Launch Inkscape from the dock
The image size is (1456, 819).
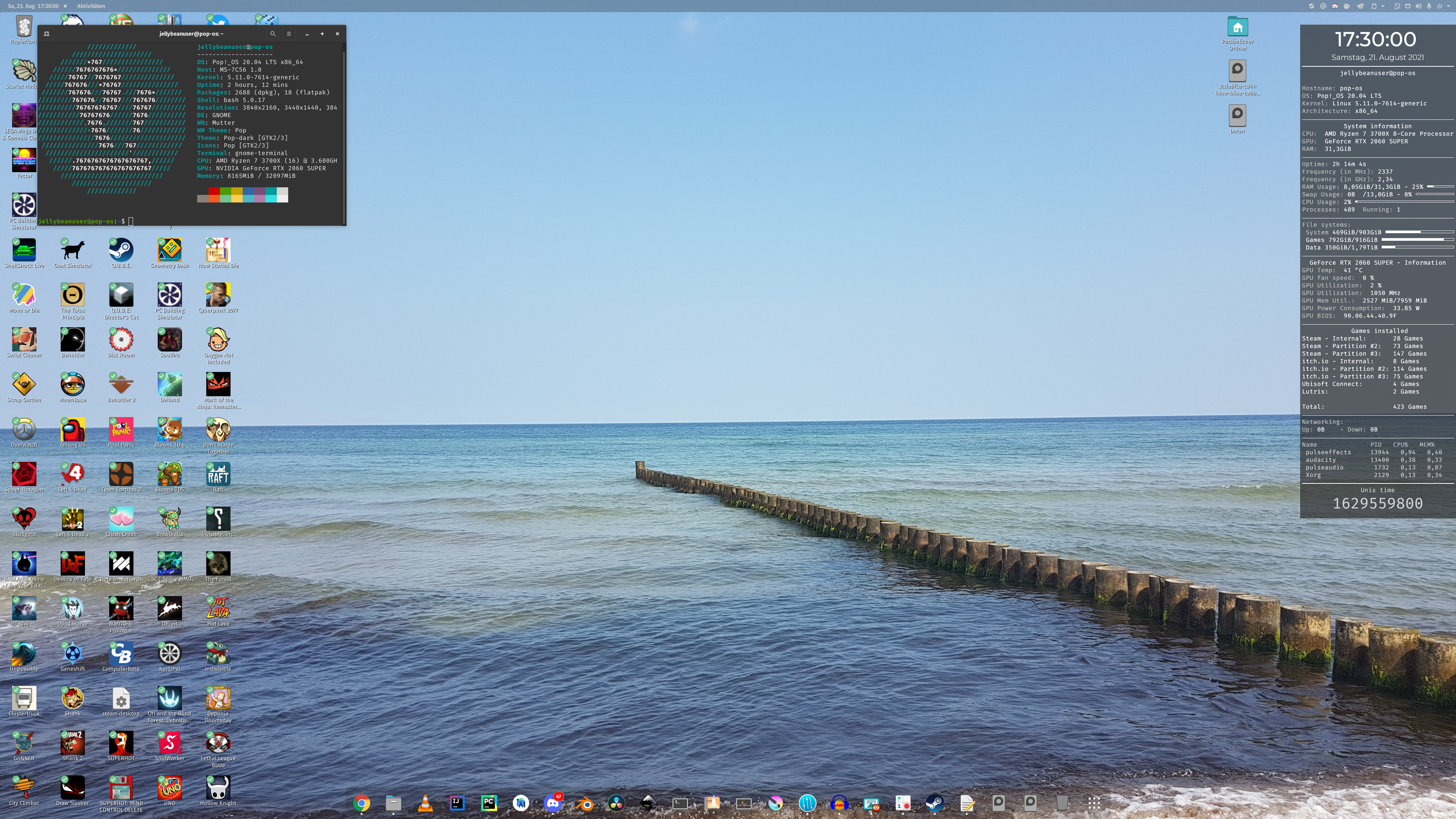point(648,803)
